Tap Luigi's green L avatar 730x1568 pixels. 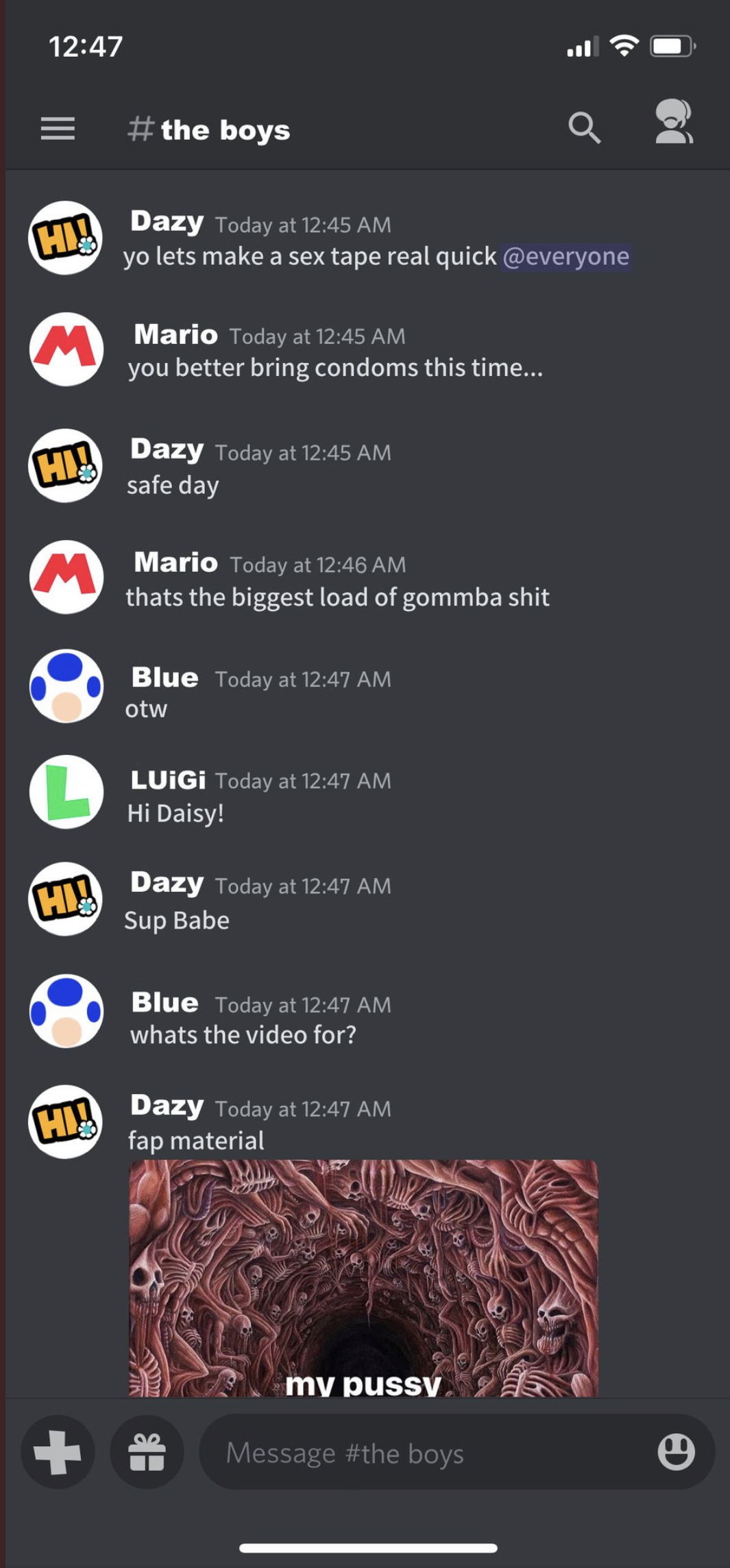pyautogui.click(x=66, y=792)
